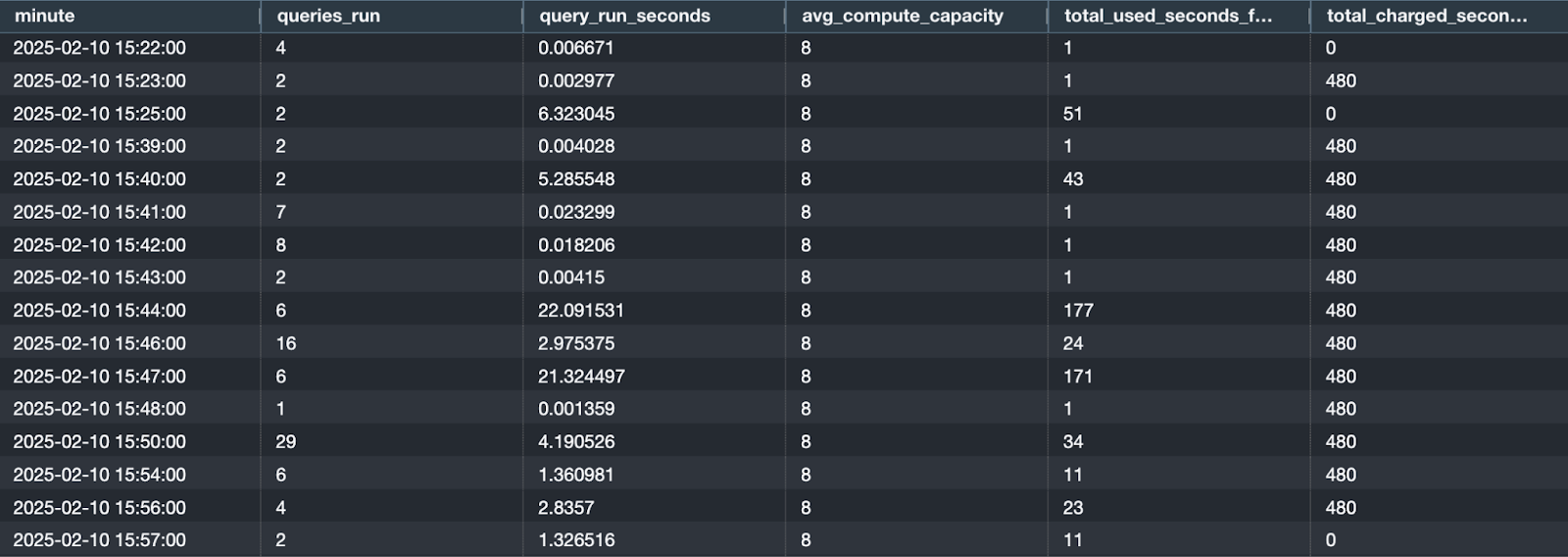
Task: Click the 1.360981 query_run_seconds value
Action: [x=576, y=475]
